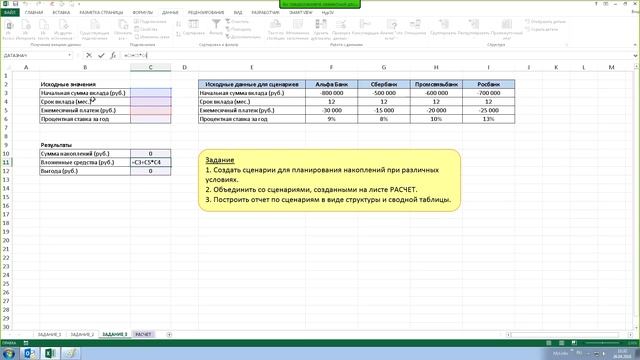
Task: Click Show Detail command
Action: point(545,21)
